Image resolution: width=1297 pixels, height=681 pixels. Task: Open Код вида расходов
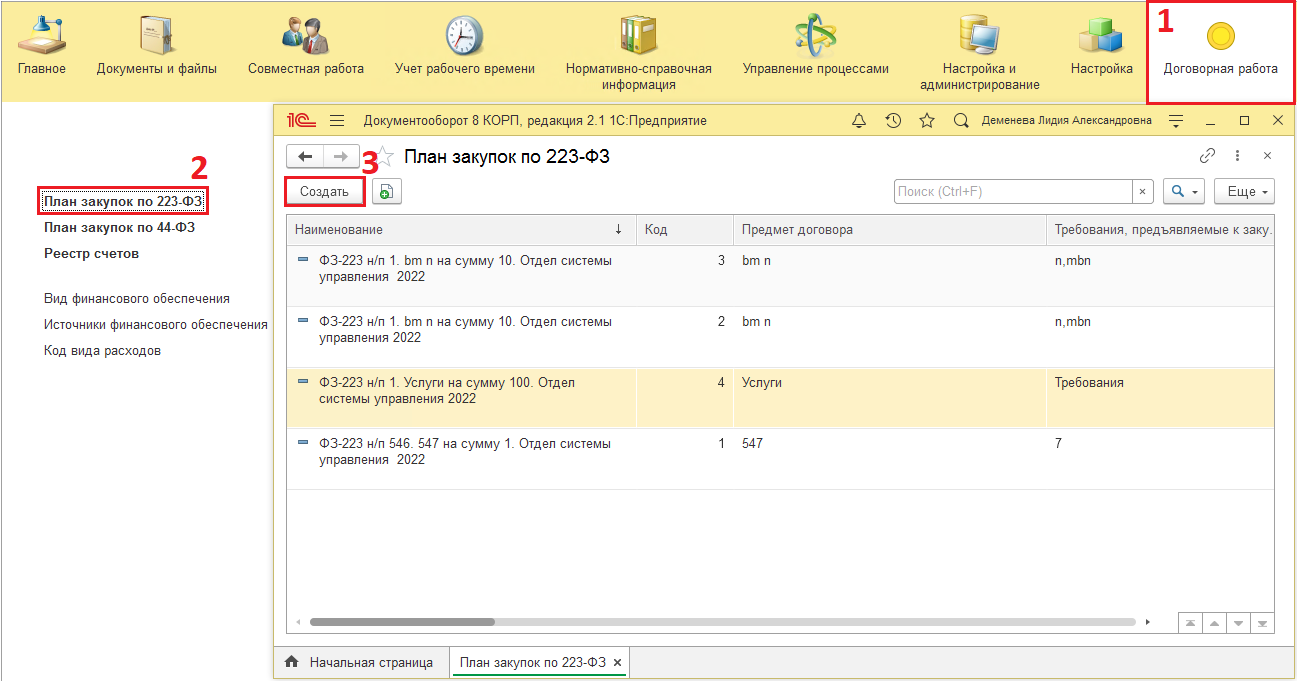click(102, 350)
